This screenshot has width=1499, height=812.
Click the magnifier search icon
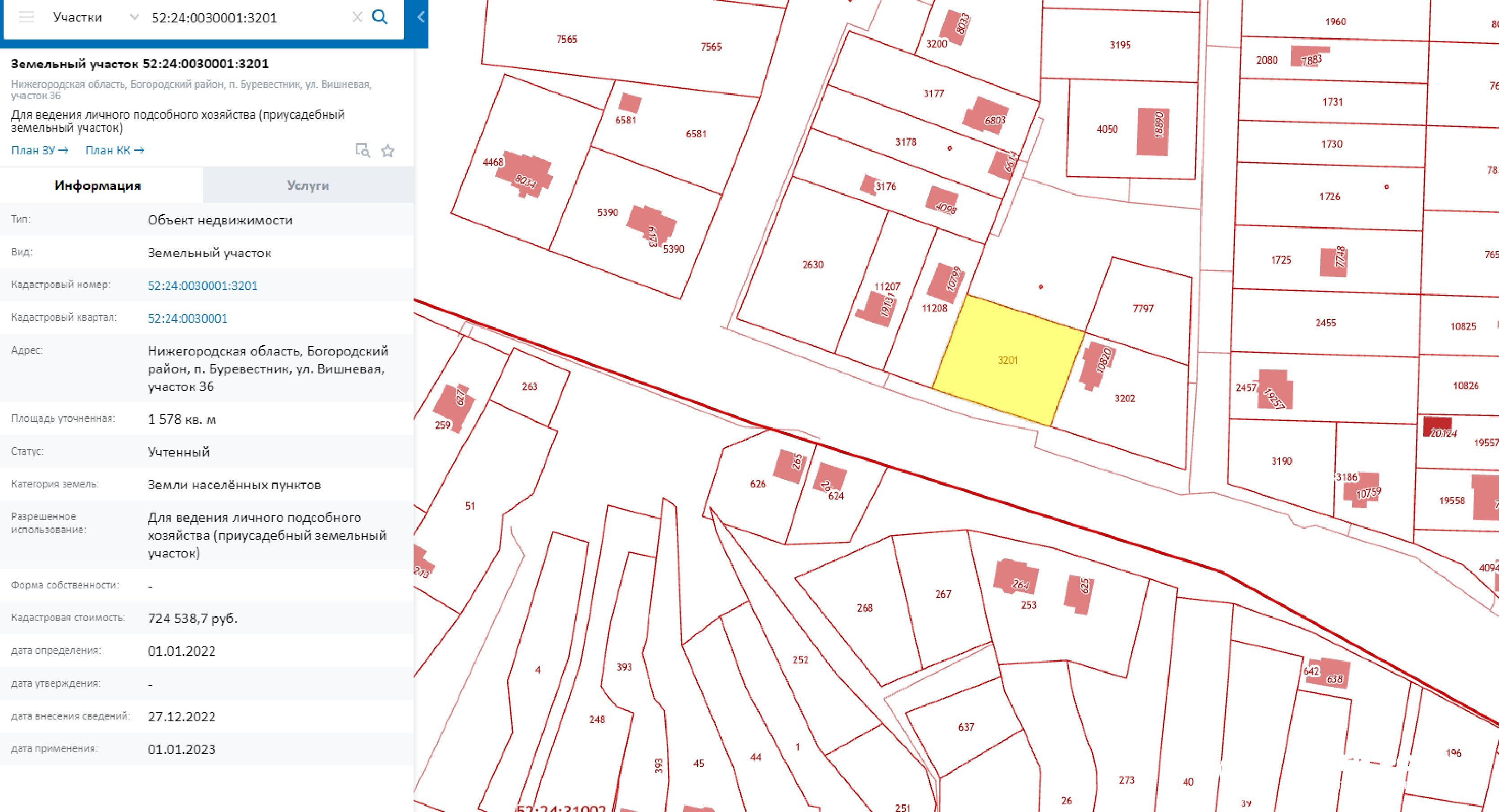click(x=379, y=17)
